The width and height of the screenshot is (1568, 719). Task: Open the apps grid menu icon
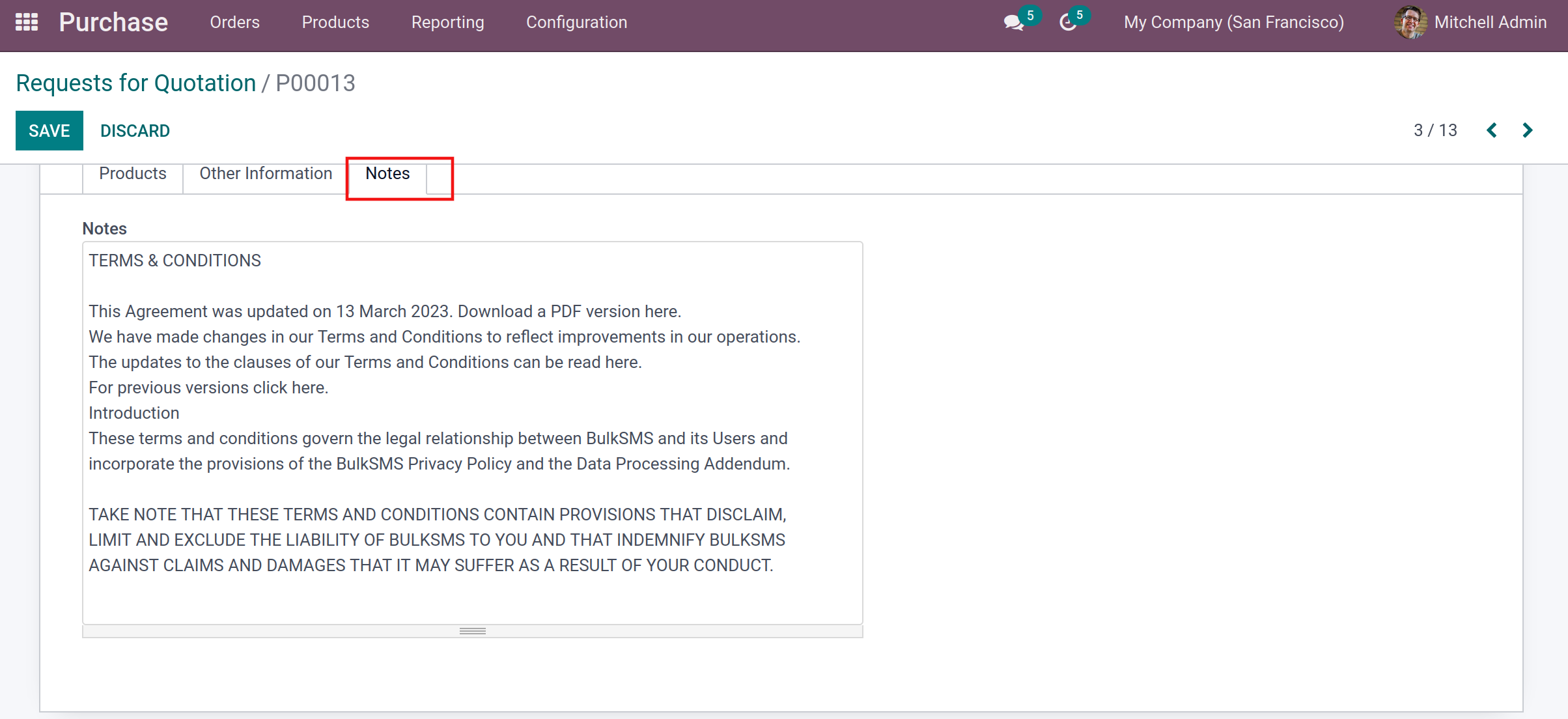tap(27, 22)
